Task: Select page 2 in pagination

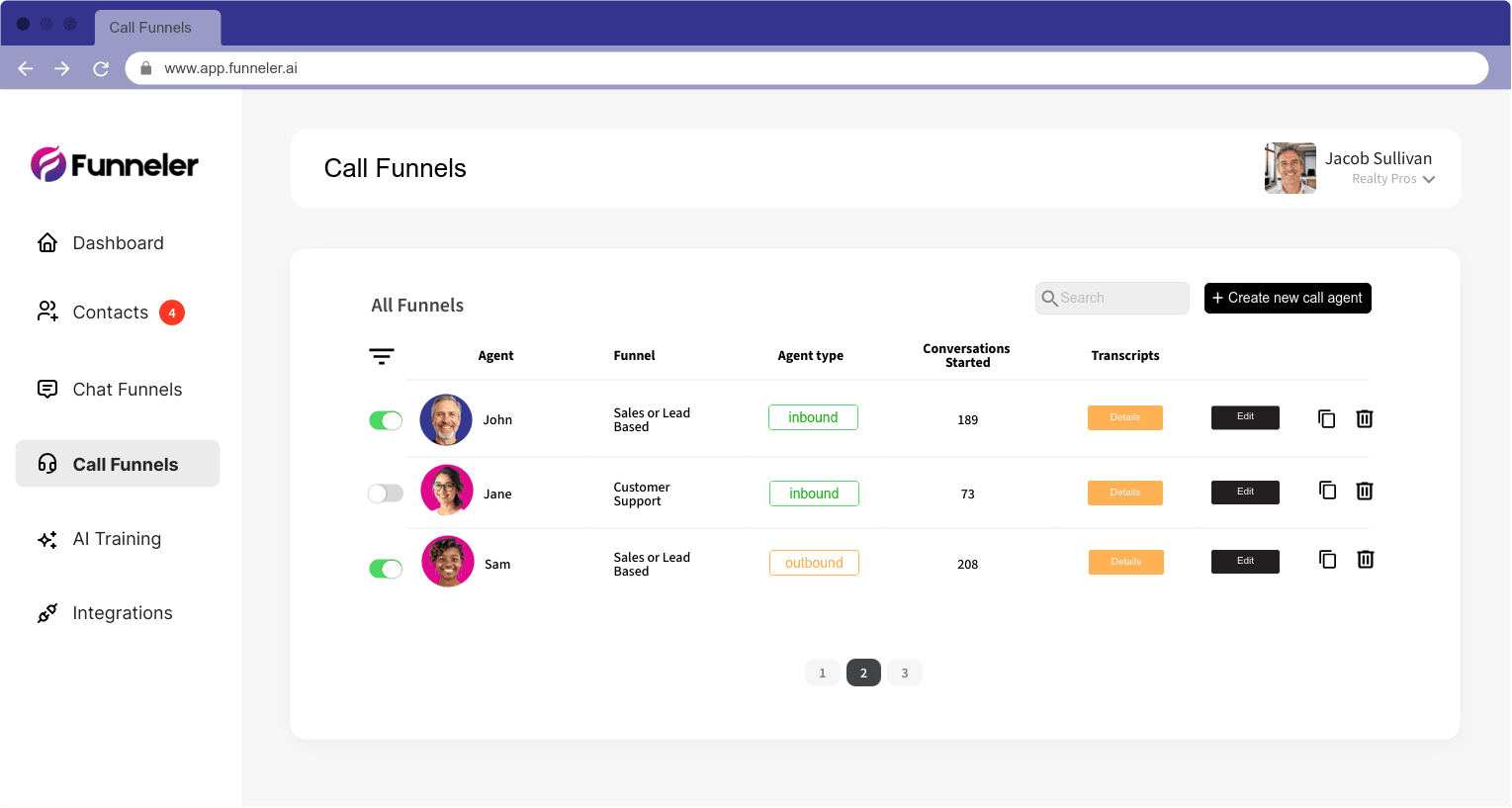Action: pyautogui.click(x=863, y=673)
